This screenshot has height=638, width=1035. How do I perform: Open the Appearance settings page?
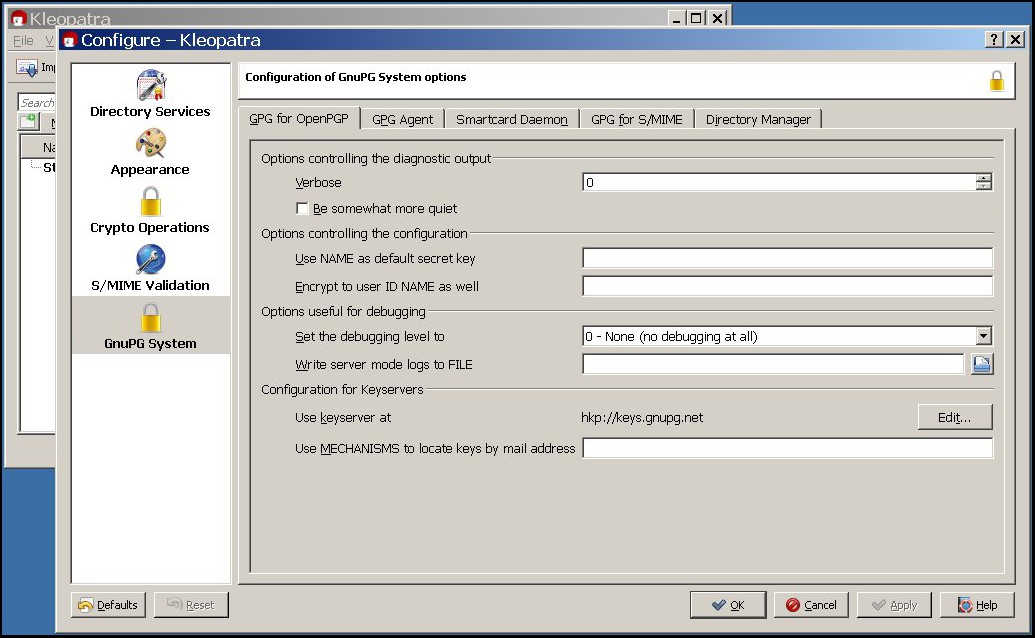click(x=150, y=152)
